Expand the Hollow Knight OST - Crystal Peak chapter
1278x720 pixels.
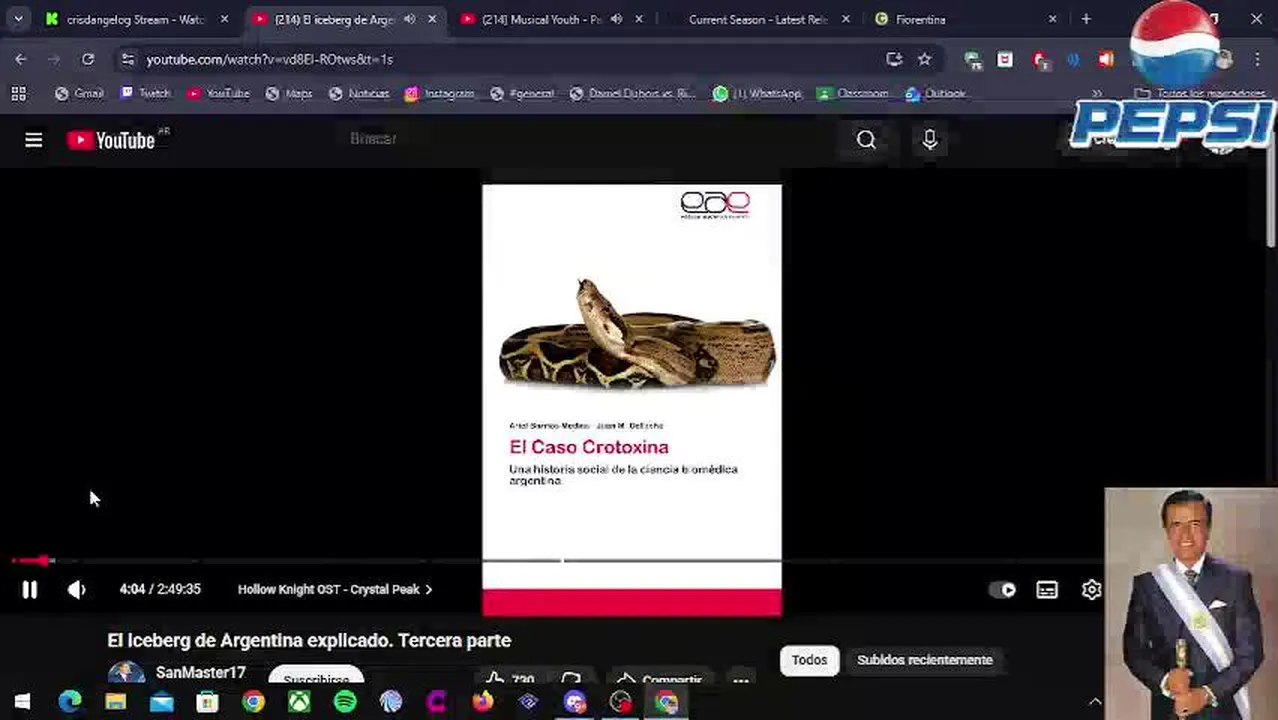point(334,590)
